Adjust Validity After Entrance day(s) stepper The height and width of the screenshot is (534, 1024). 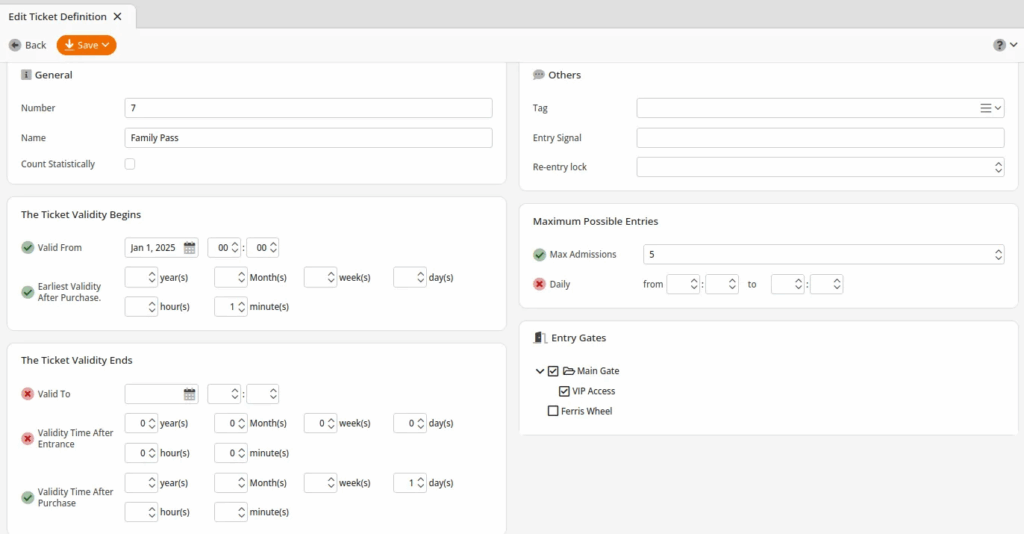coord(421,424)
